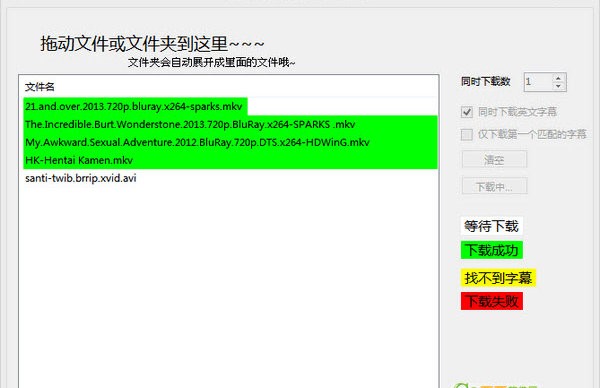This screenshot has height=388, width=600.
Task: Click the 同时下载数 label
Action: [x=486, y=82]
